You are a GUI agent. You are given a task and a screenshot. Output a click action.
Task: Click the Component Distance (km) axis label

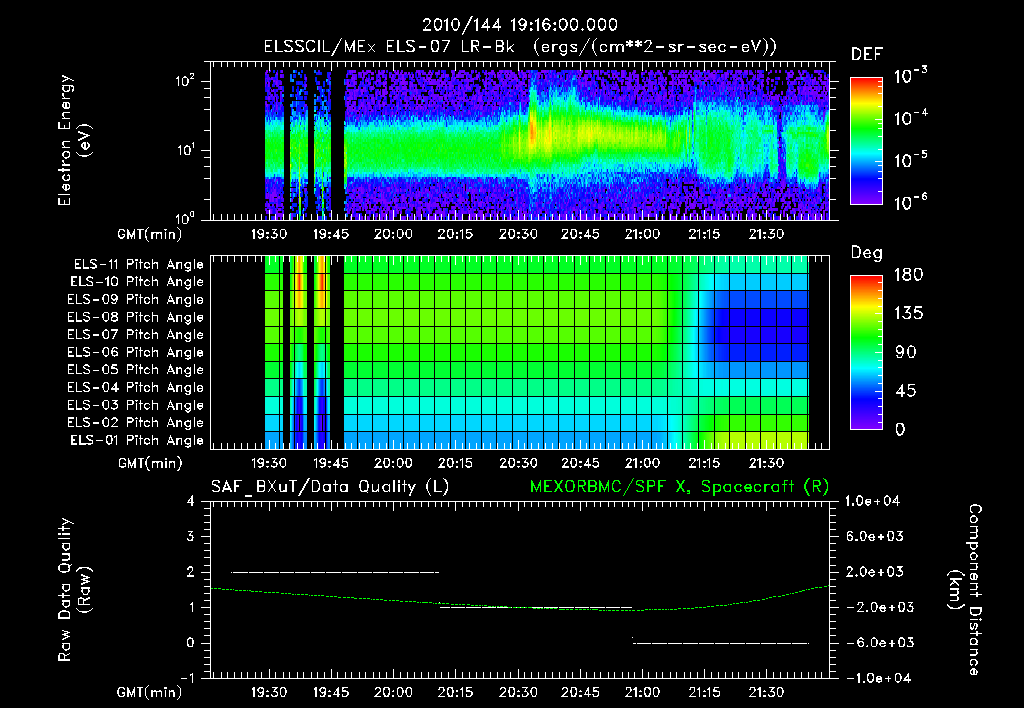(965, 590)
